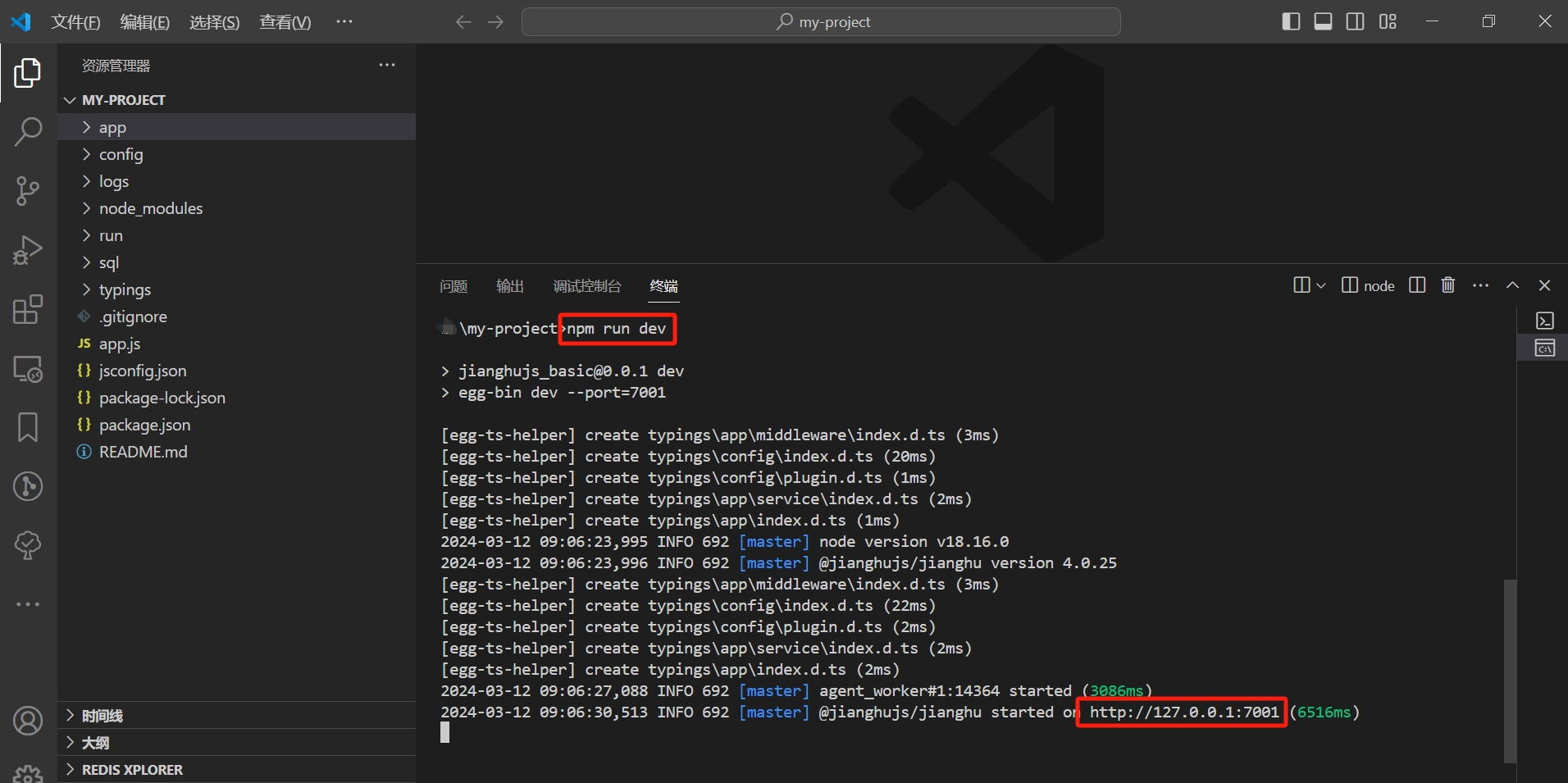Viewport: 1568px width, 783px height.
Task: Open Run and Debug view
Action: coord(28,250)
